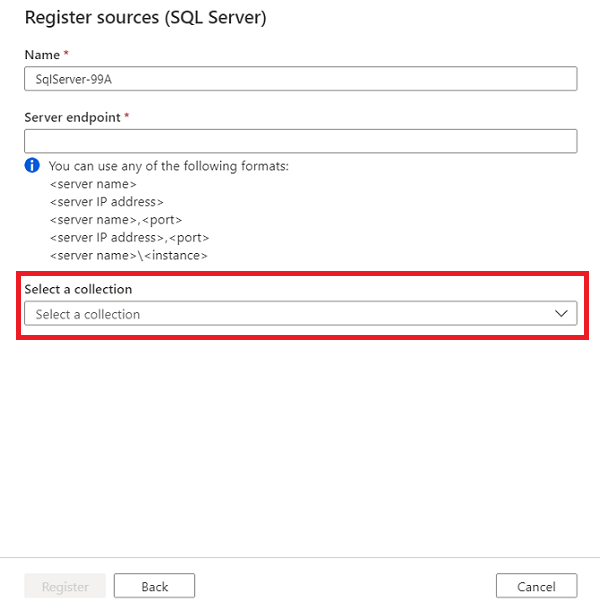Open the Select a collection combo box
Screen dimensions: 600x610
coord(290,314)
